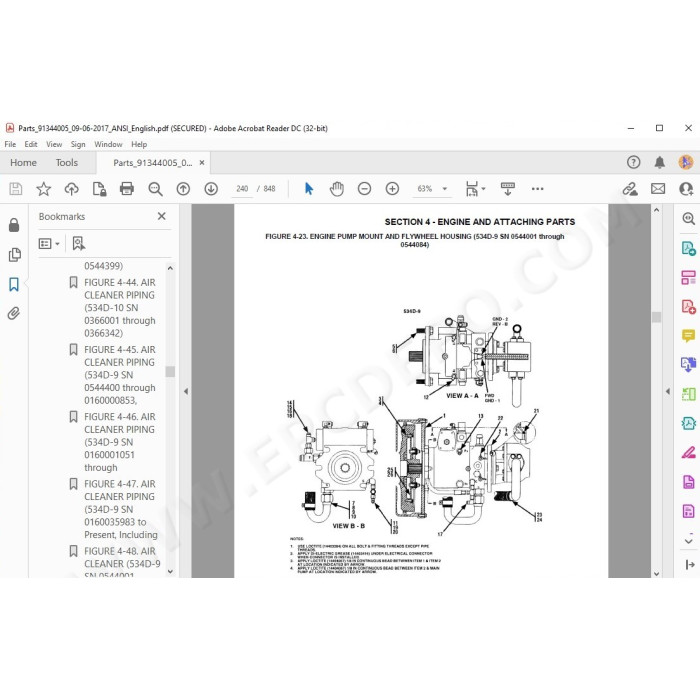Screen dimensions: 700x700
Task: Open FIGURE 4-45 AIR CLEANER PIPING bookmark
Action: tap(120, 375)
